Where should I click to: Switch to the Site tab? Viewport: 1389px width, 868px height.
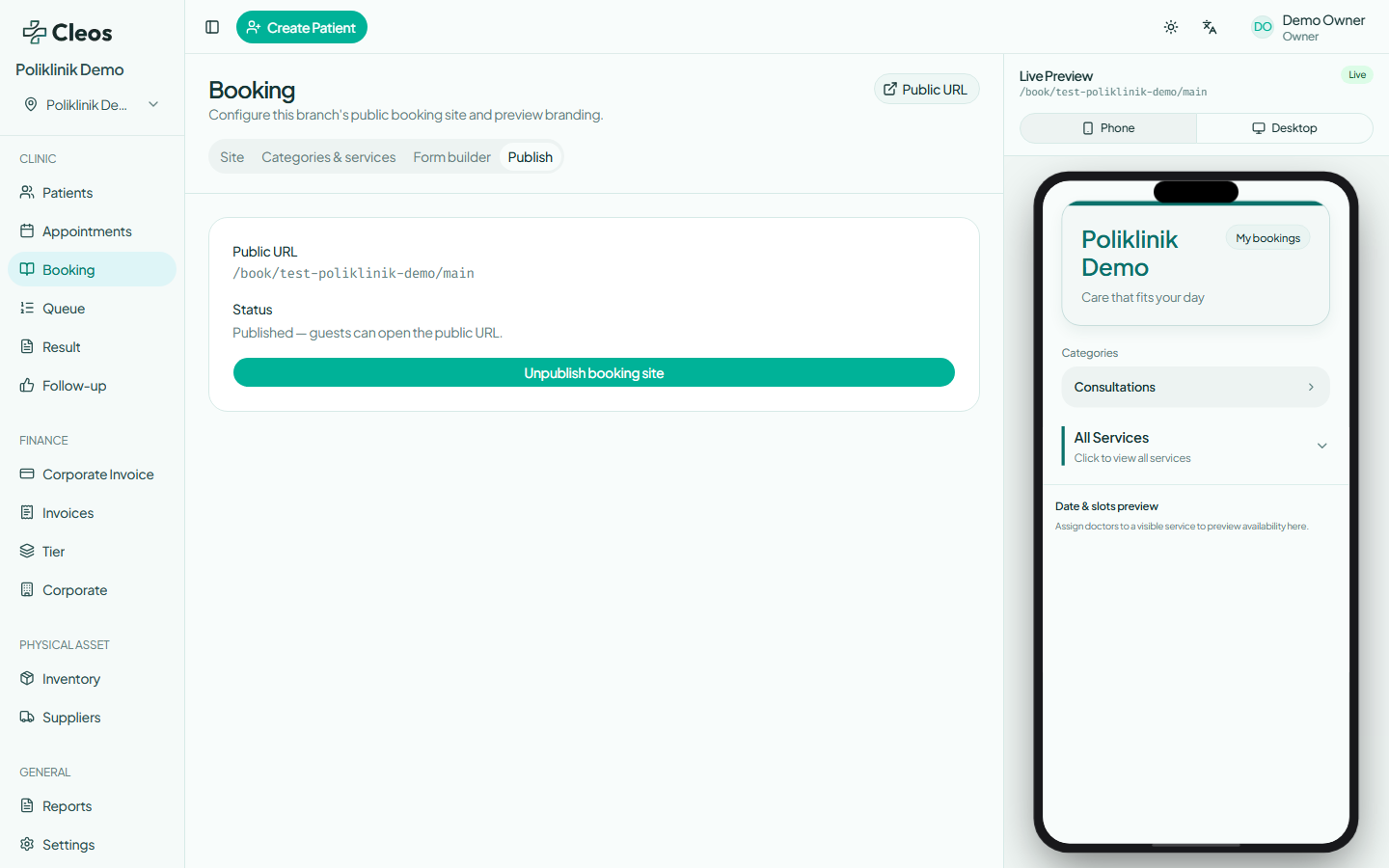click(x=231, y=157)
